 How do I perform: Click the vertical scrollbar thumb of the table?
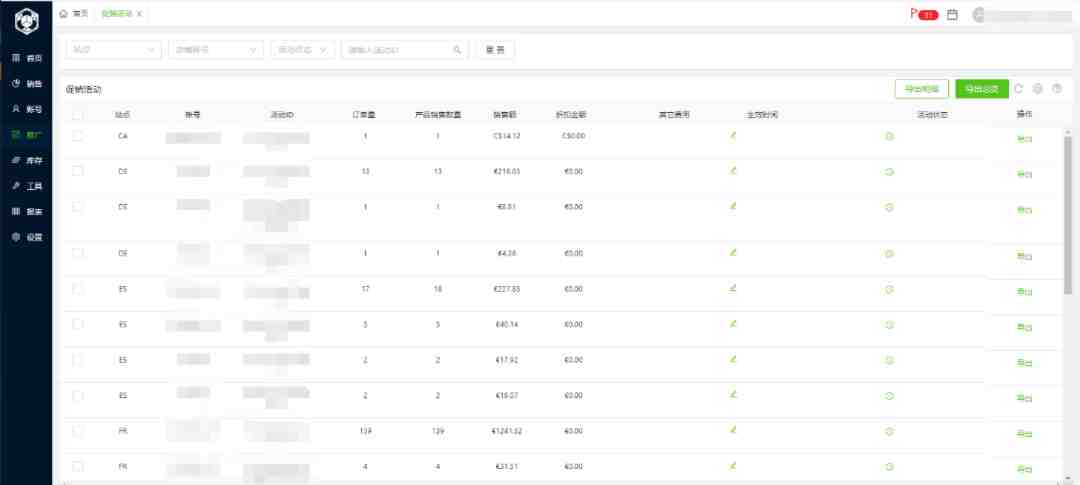[1068, 214]
